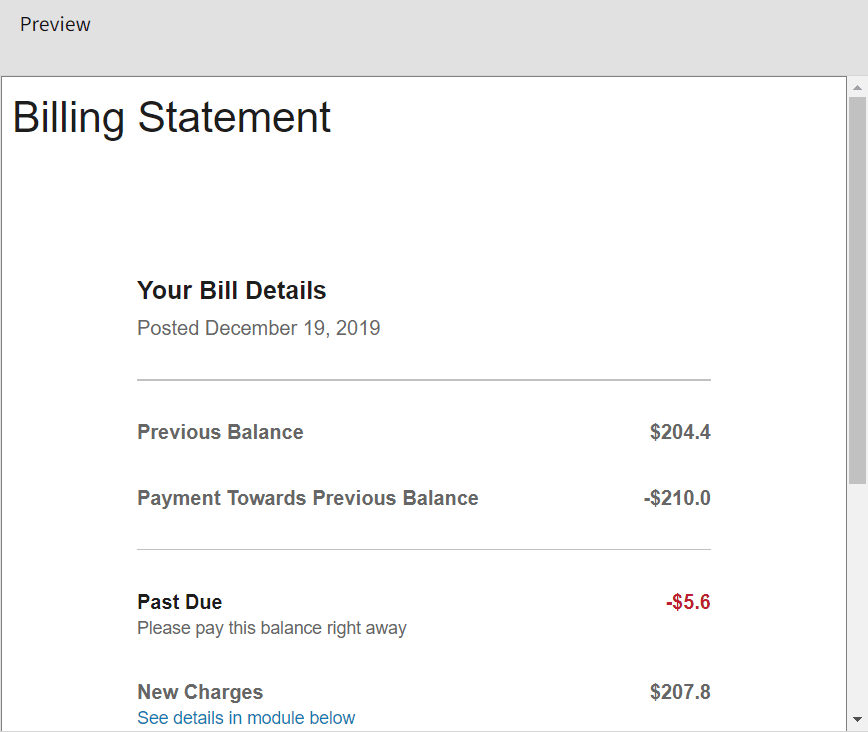Image resolution: width=868 pixels, height=732 pixels.
Task: Click the Past Due label
Action: pyautogui.click(x=179, y=602)
